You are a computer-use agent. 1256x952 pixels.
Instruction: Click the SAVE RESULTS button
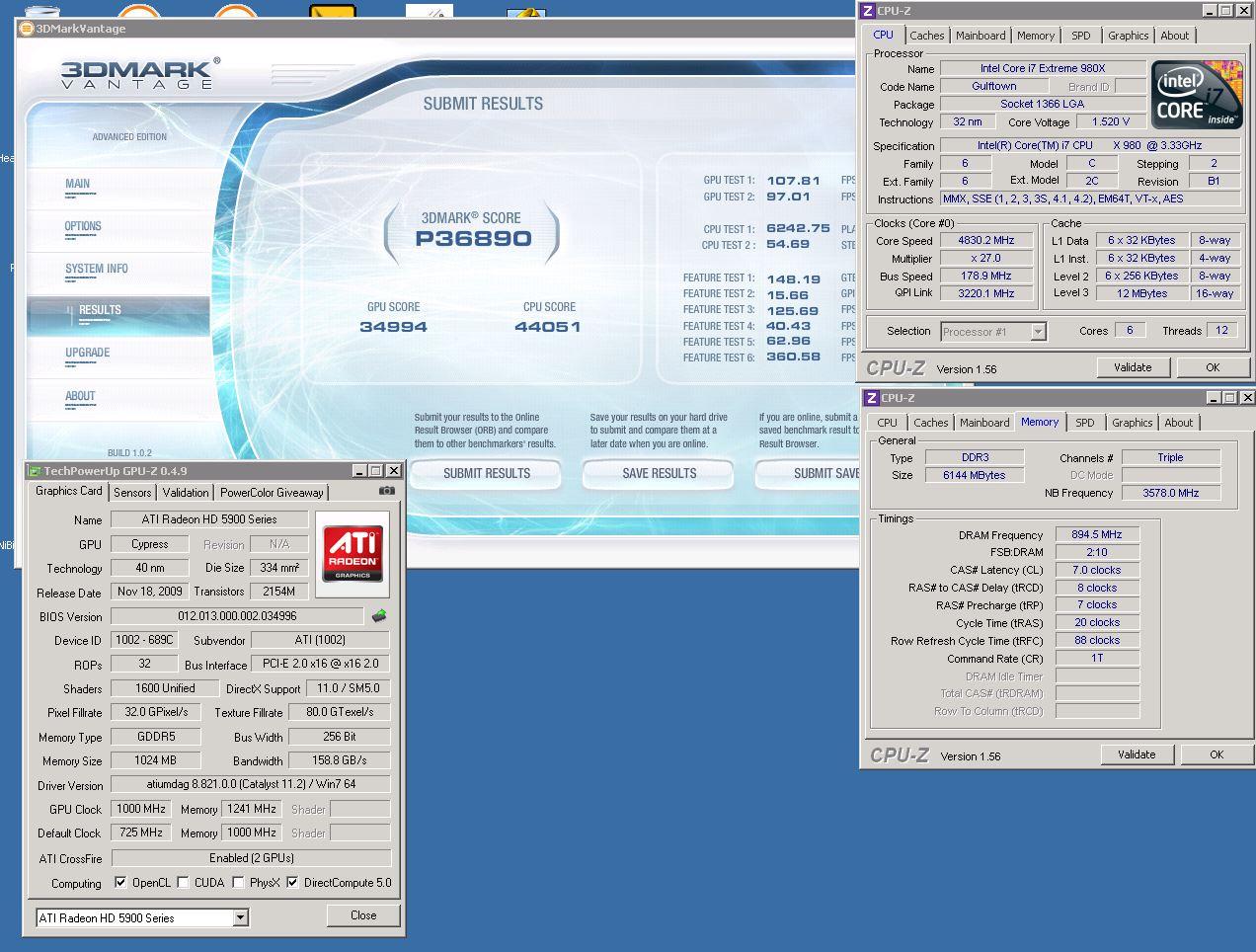[x=659, y=474]
